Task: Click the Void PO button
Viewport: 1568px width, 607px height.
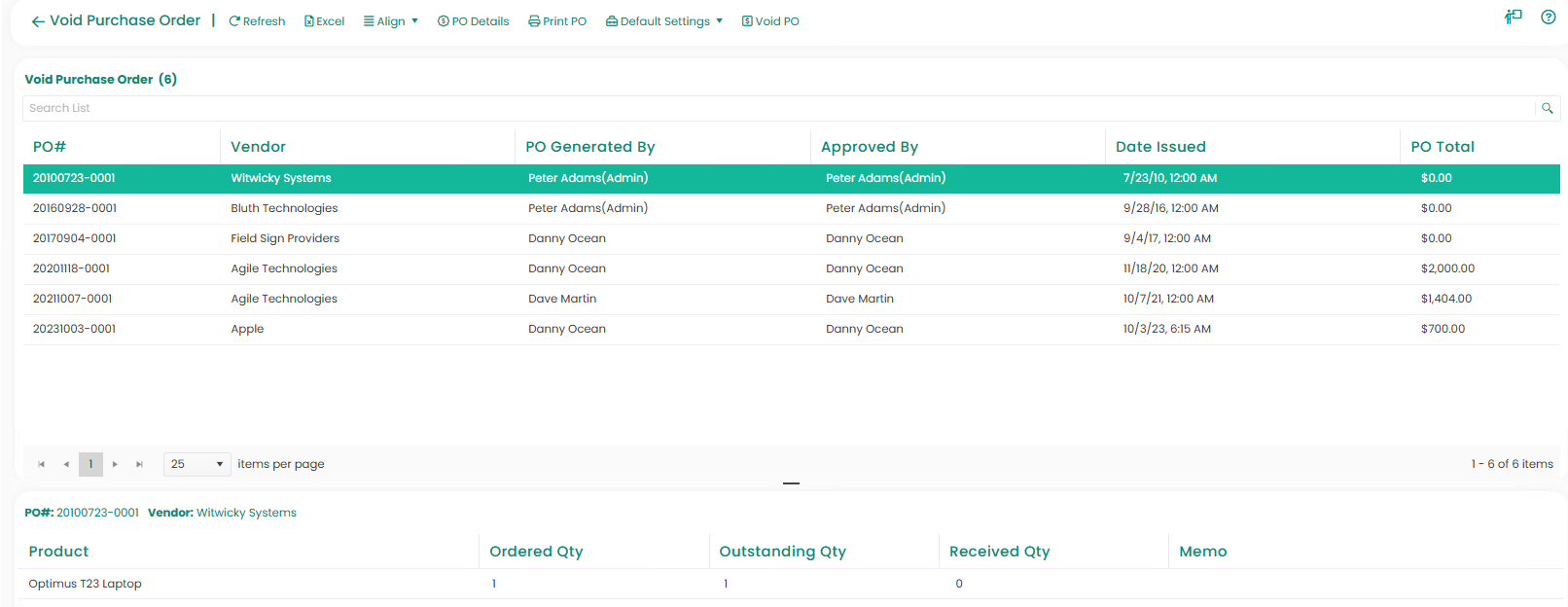Action: [770, 21]
